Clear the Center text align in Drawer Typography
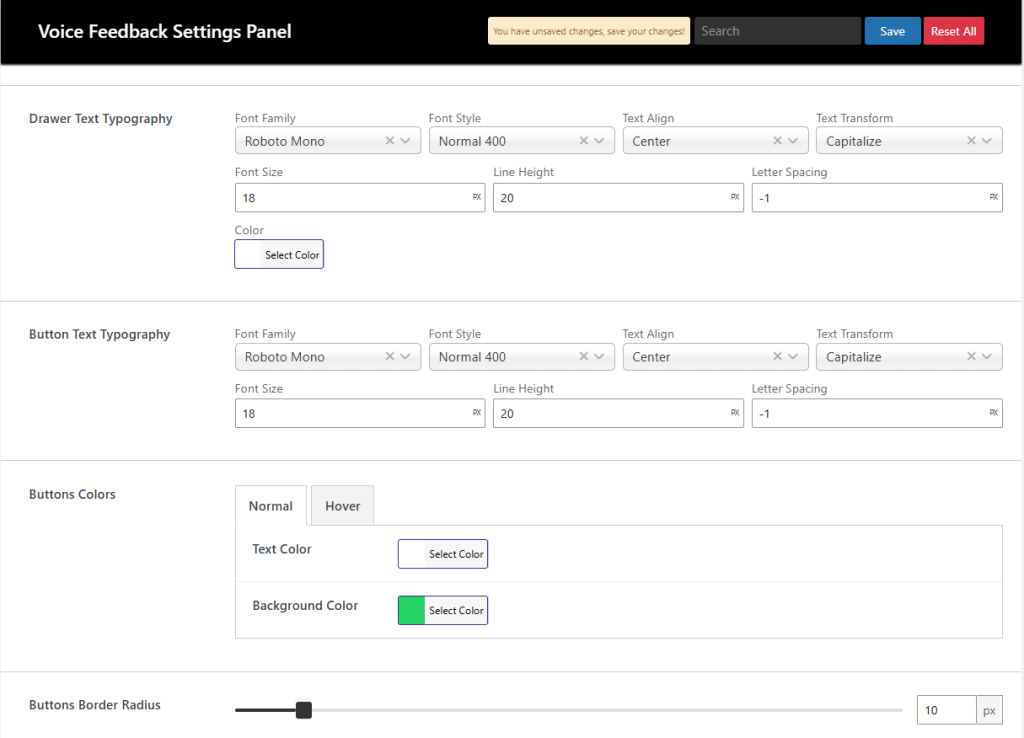The image size is (1024, 738). click(x=777, y=140)
